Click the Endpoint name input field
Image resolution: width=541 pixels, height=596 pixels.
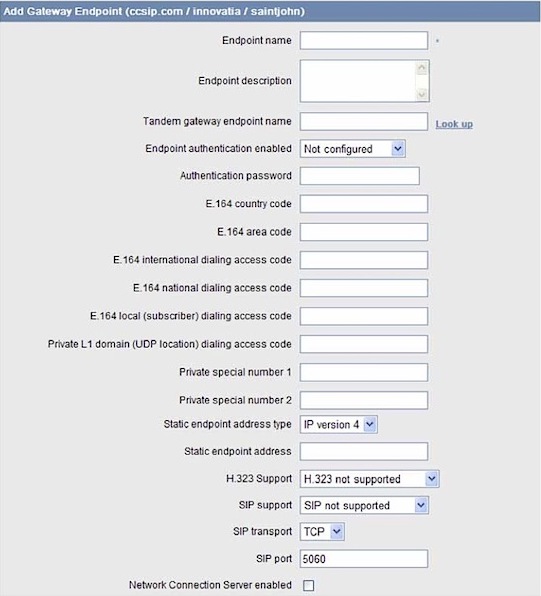tap(363, 40)
